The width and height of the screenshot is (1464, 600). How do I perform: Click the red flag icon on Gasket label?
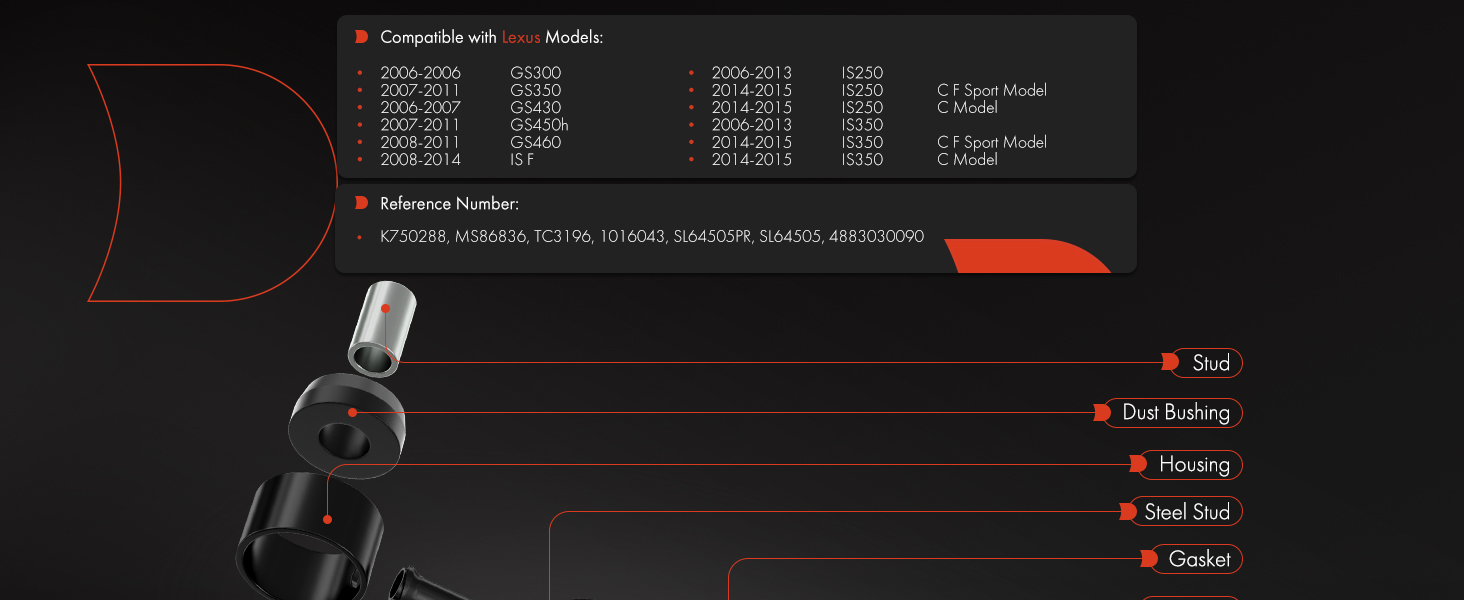tap(1149, 559)
